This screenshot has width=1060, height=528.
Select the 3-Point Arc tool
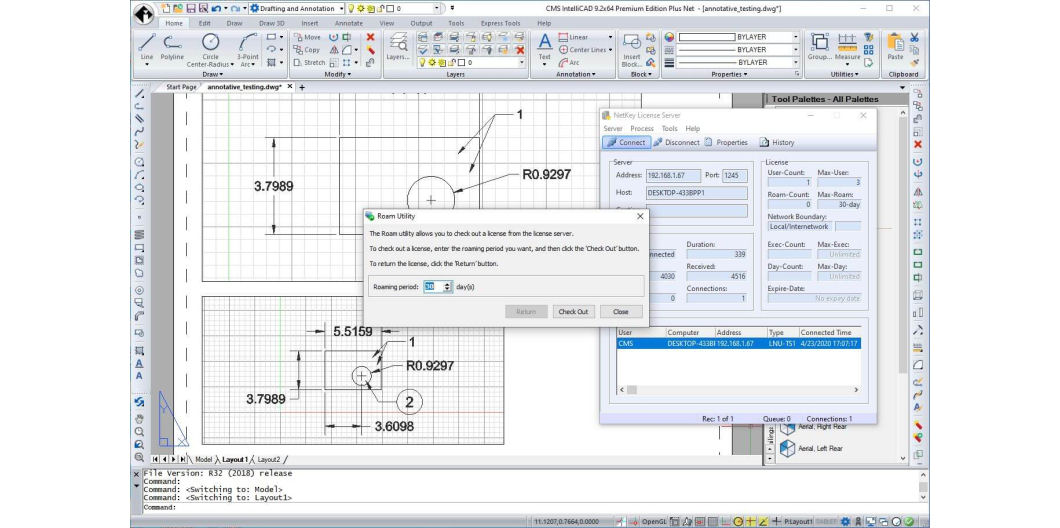(x=248, y=49)
